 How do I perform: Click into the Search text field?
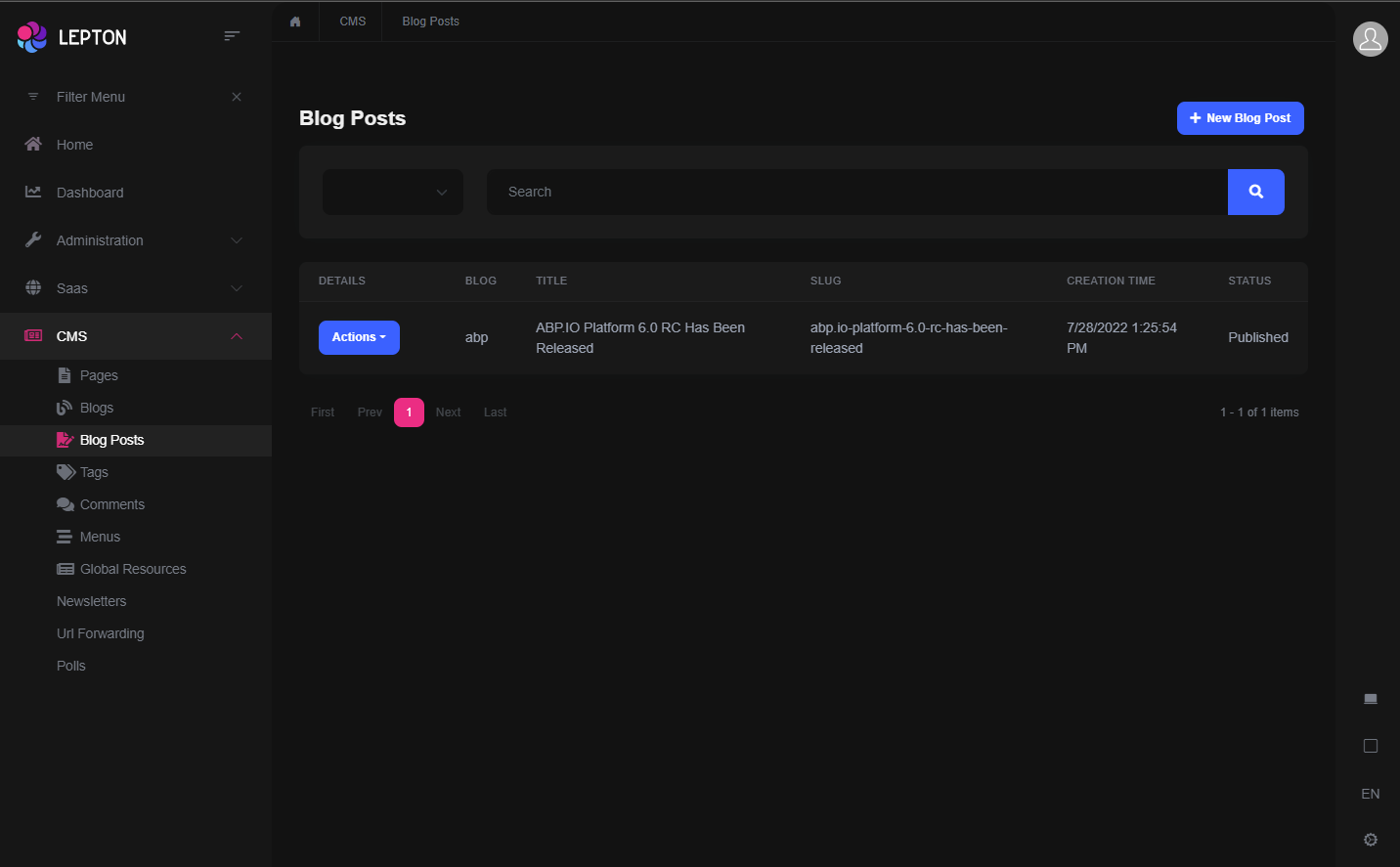[856, 193]
